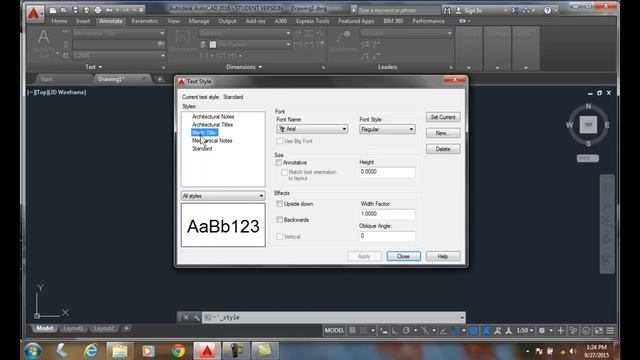Open Windows Explorer folder in taskbar
The width and height of the screenshot is (640, 360).
coord(120,351)
